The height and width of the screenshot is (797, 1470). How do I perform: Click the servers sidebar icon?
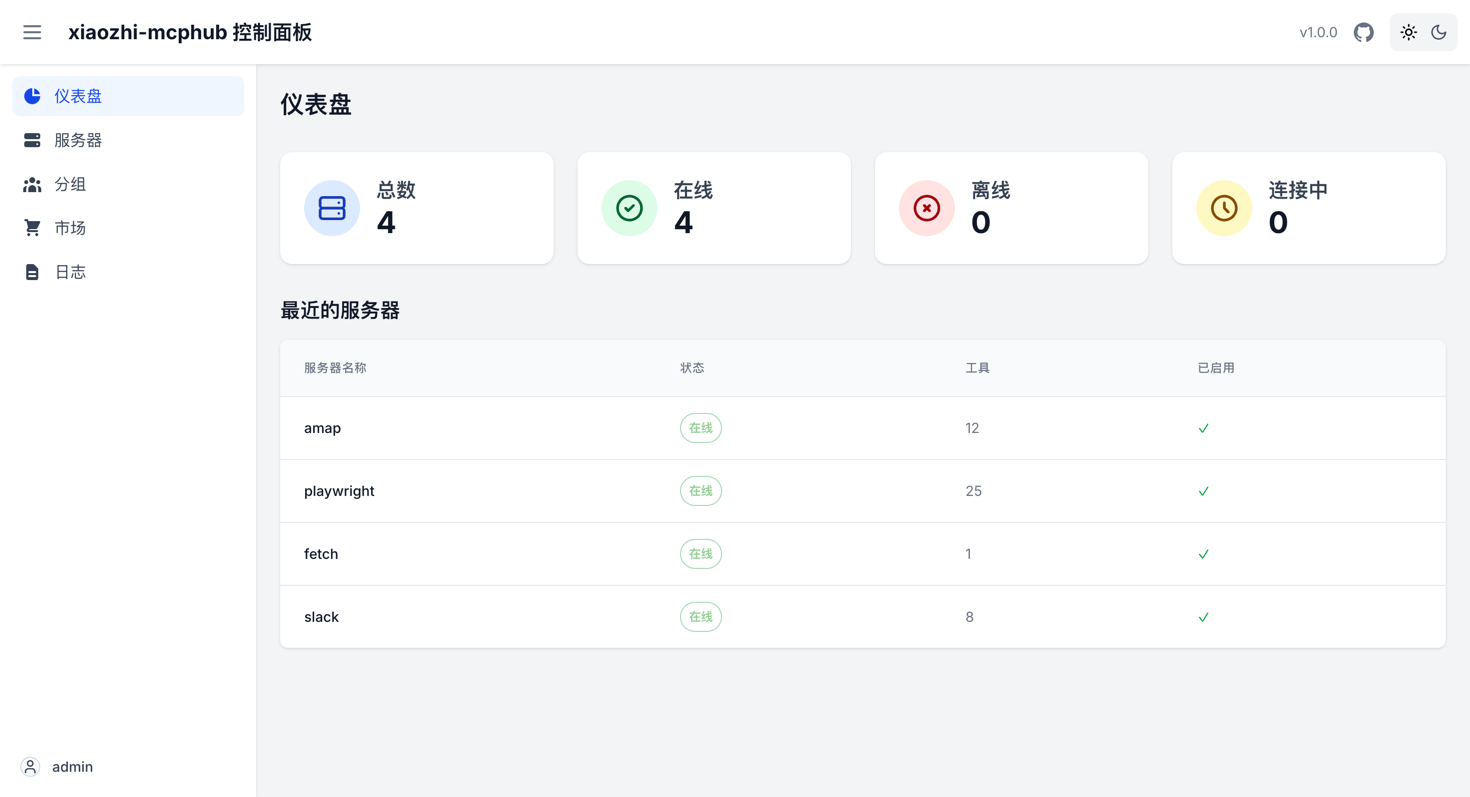click(x=32, y=140)
